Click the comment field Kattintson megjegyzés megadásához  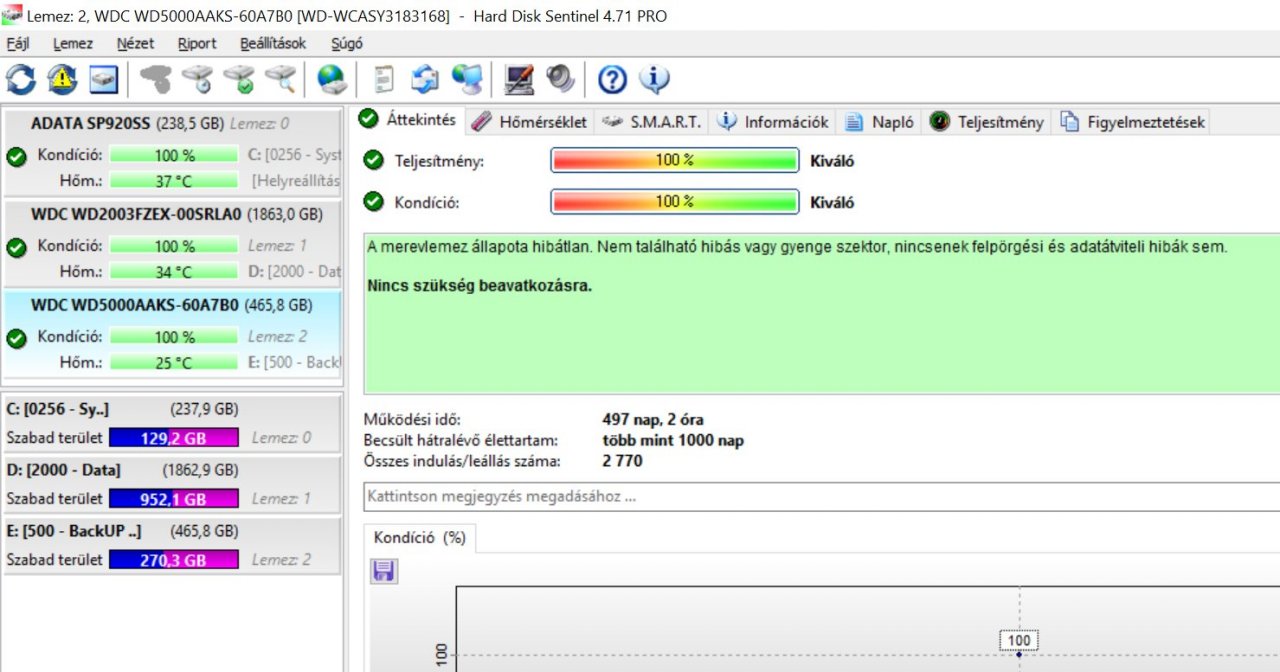[821, 496]
